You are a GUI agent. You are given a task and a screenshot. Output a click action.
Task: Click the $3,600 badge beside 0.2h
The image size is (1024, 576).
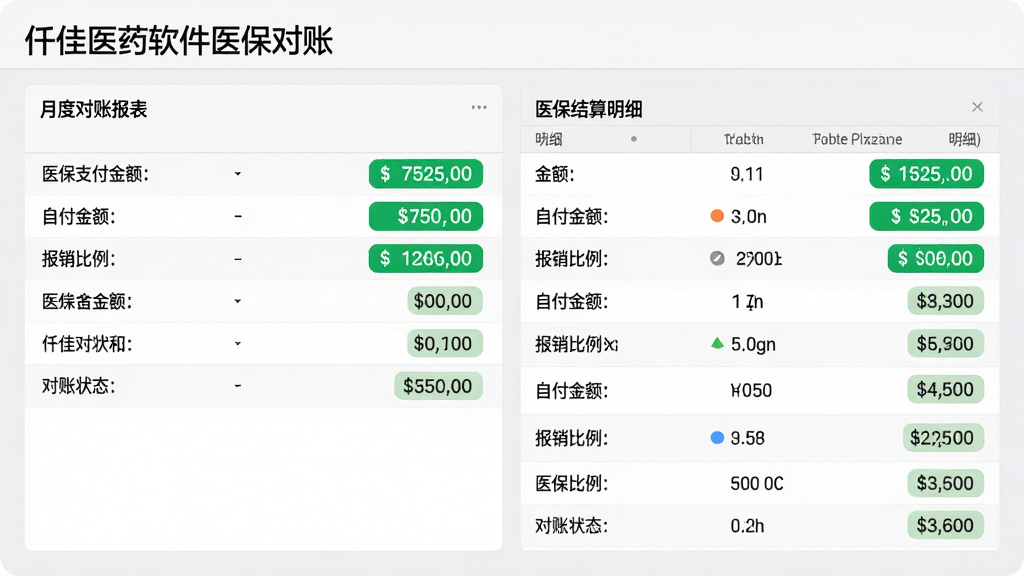(x=945, y=525)
